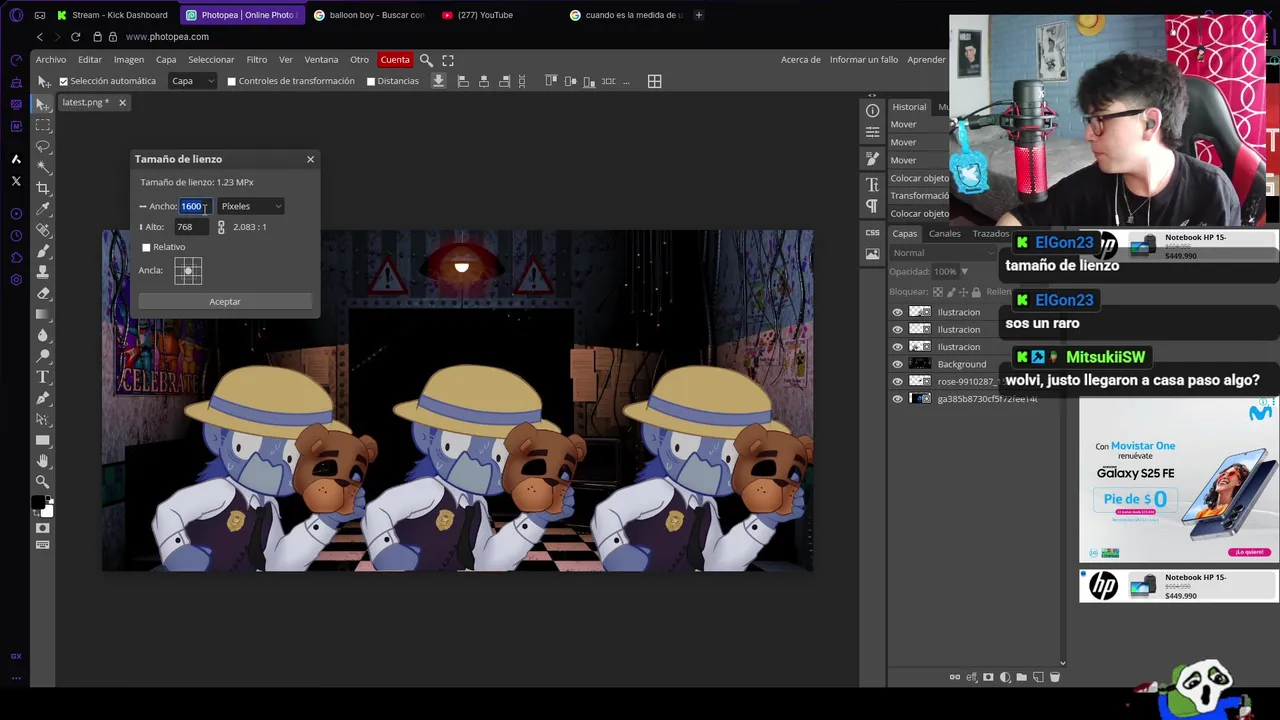The image size is (1280, 720).
Task: Select the Clone Stamp tool
Action: coord(42,272)
